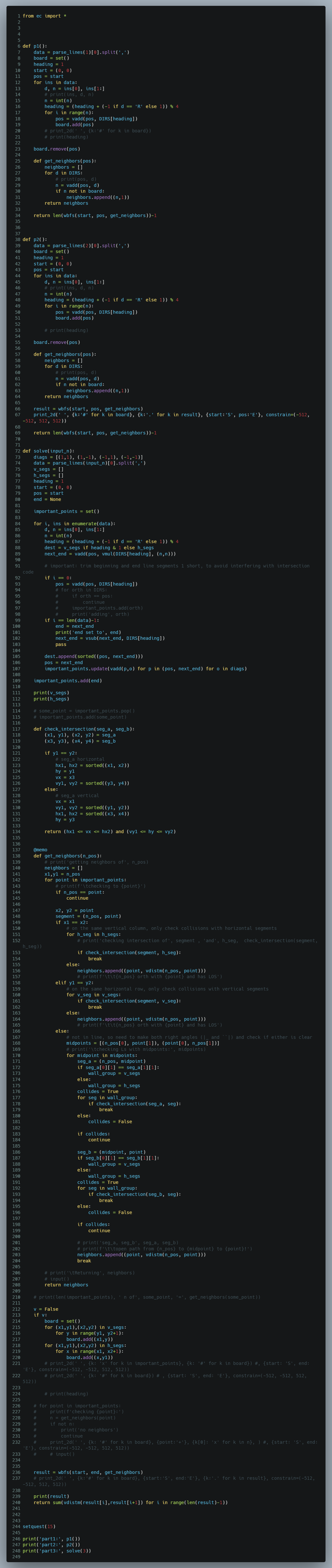This screenshot has width=332, height=1568.
Task: Click the 'end = None' line
Action: 47,500
